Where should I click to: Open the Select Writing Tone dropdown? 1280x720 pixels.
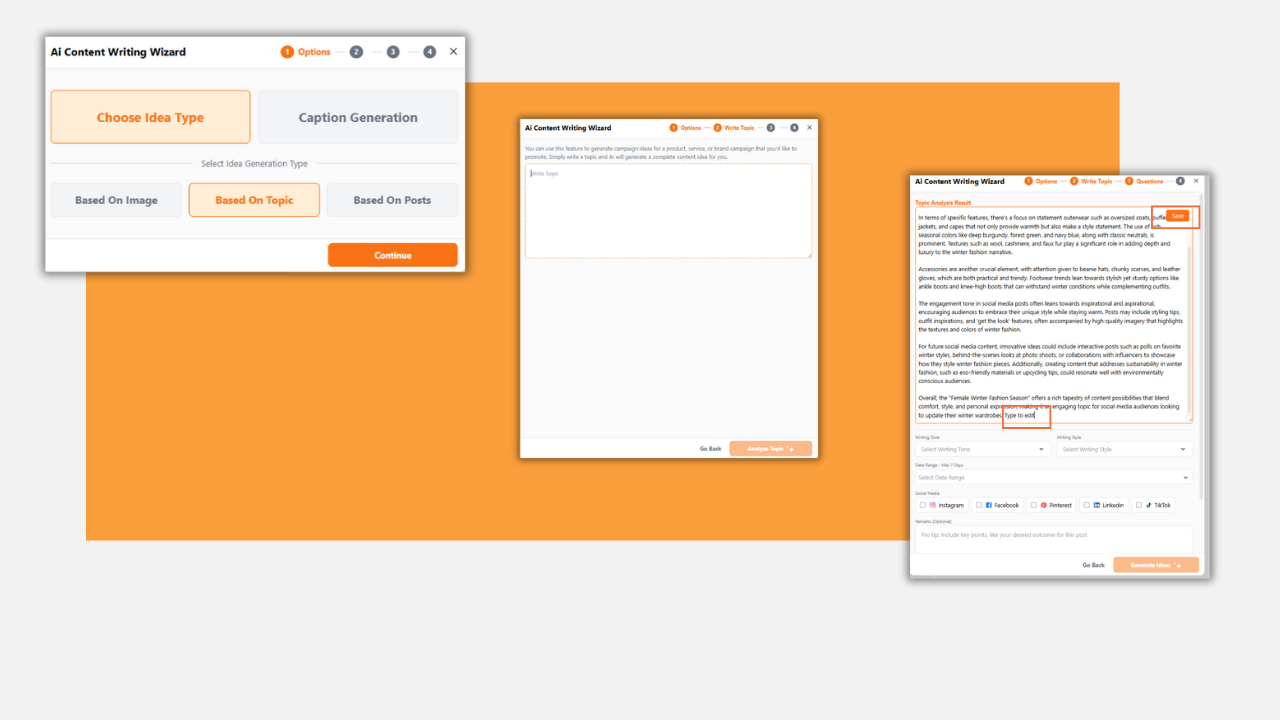coord(981,449)
